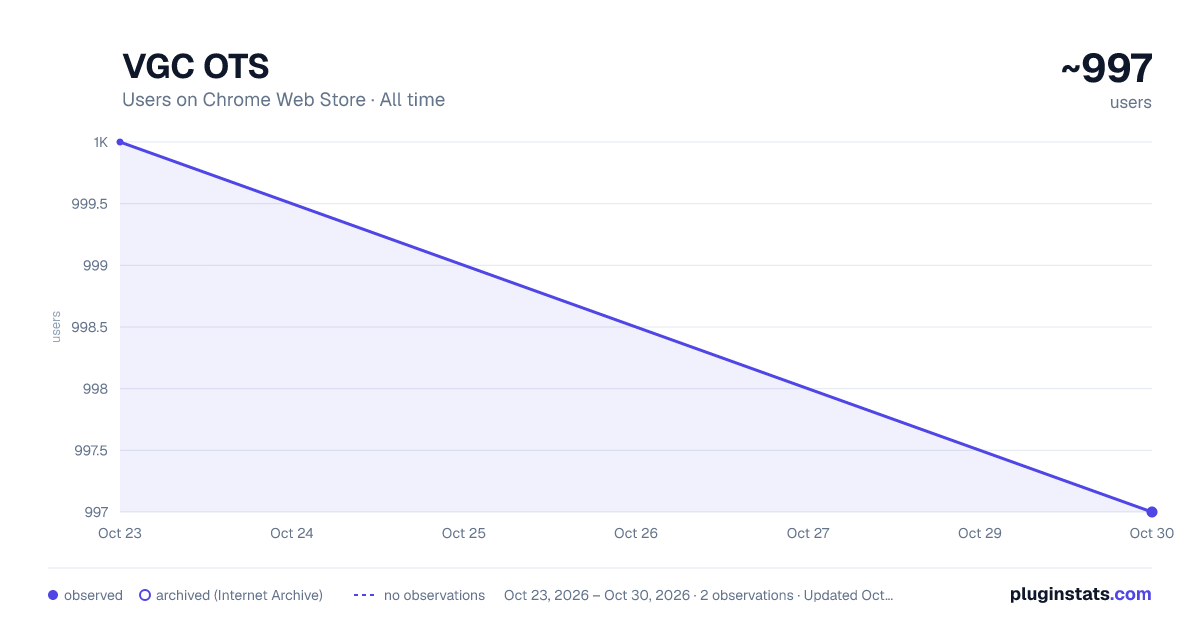Click the VGC OTS title
The width and height of the screenshot is (1200, 630).
(196, 67)
